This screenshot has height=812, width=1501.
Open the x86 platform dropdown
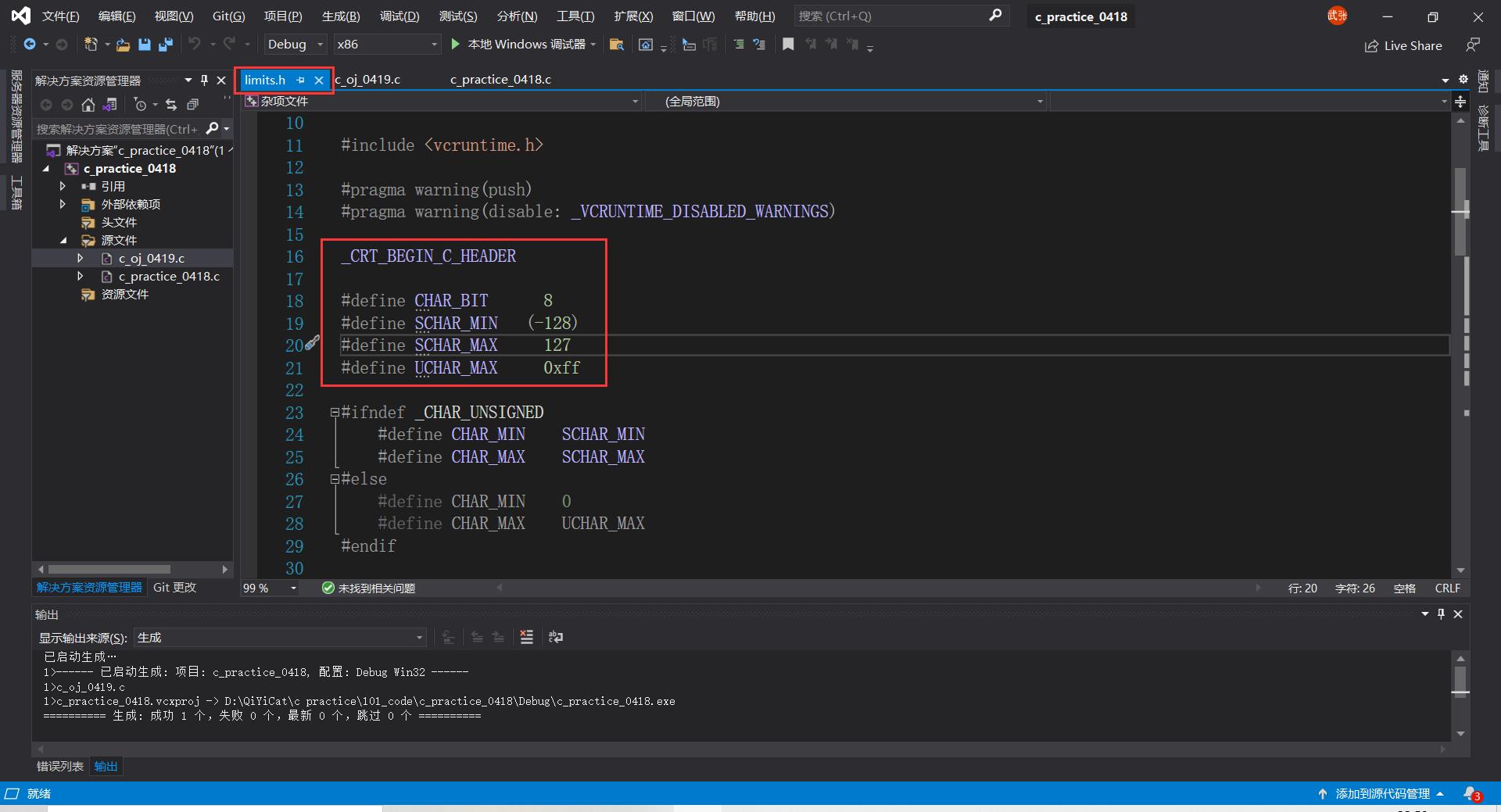(387, 45)
